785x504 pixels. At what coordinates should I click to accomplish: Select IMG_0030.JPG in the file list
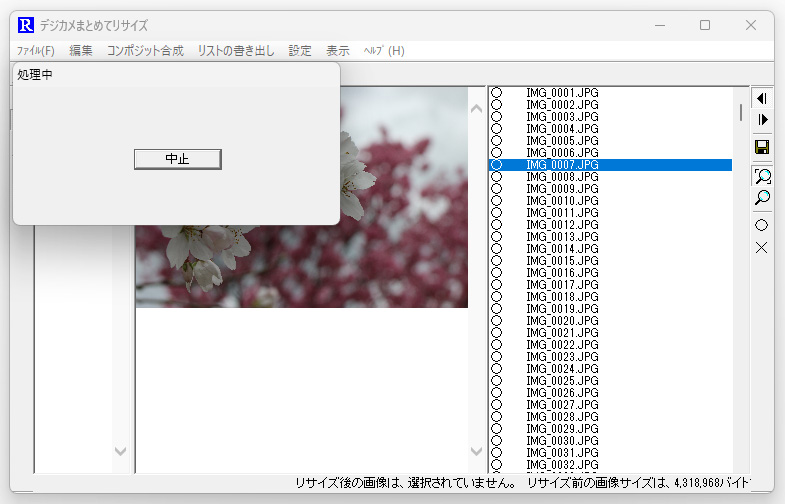610,441
